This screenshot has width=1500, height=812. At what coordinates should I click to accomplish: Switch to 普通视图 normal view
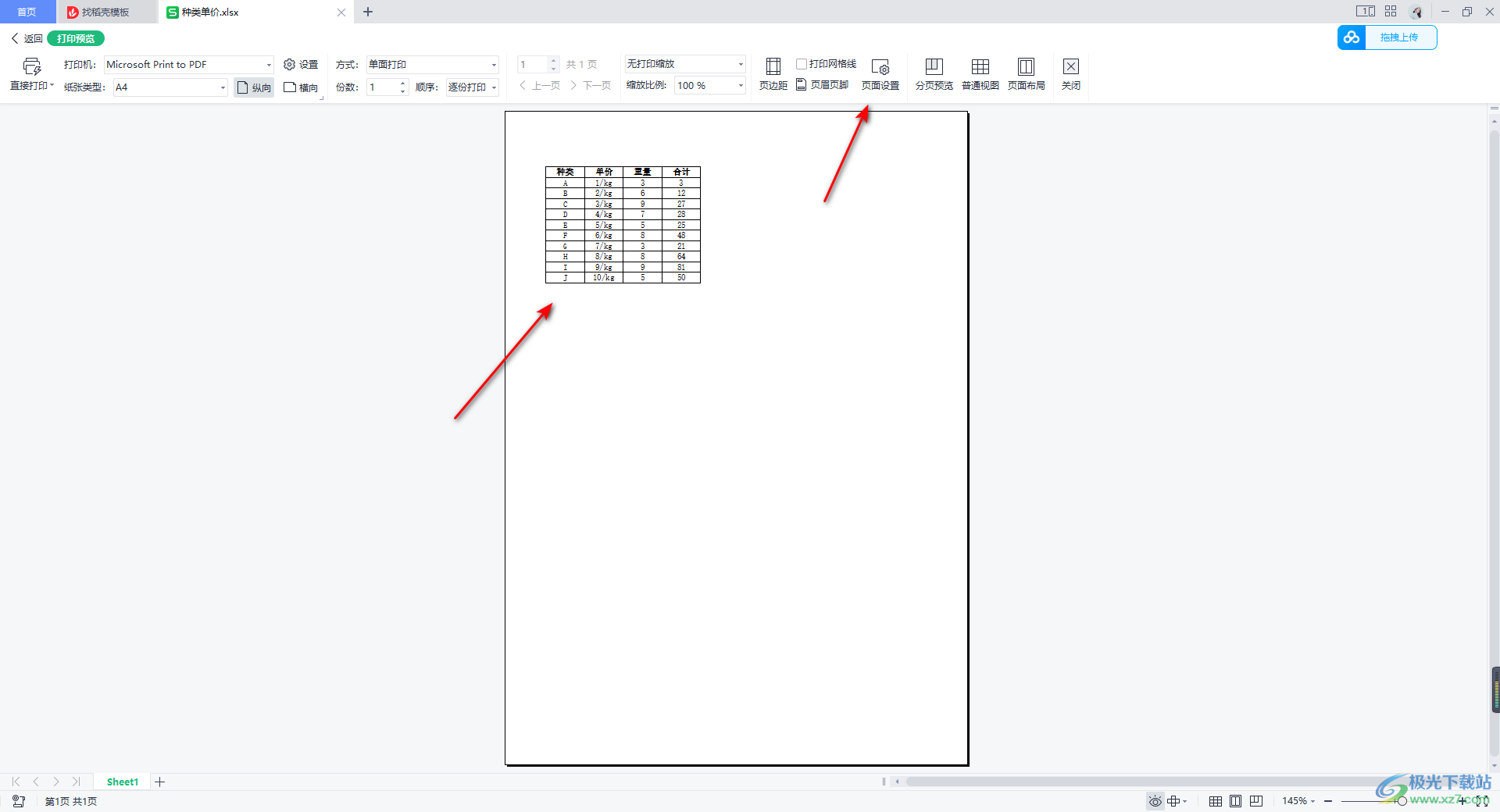coord(980,75)
